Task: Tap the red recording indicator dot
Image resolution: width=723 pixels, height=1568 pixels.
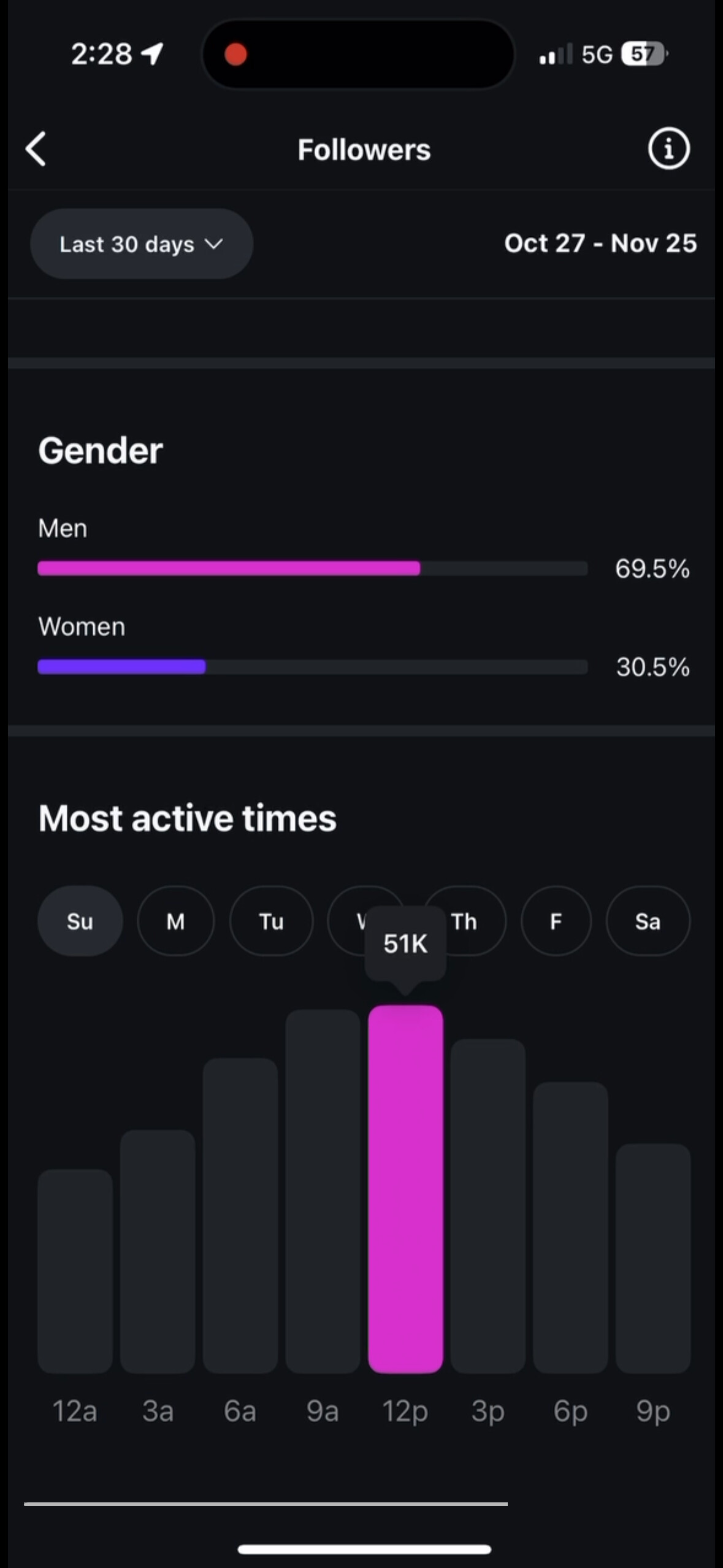Action: pos(235,54)
